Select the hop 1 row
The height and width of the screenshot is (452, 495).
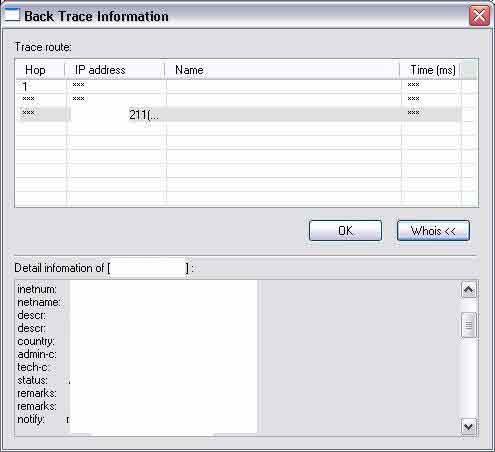pyautogui.click(x=238, y=87)
